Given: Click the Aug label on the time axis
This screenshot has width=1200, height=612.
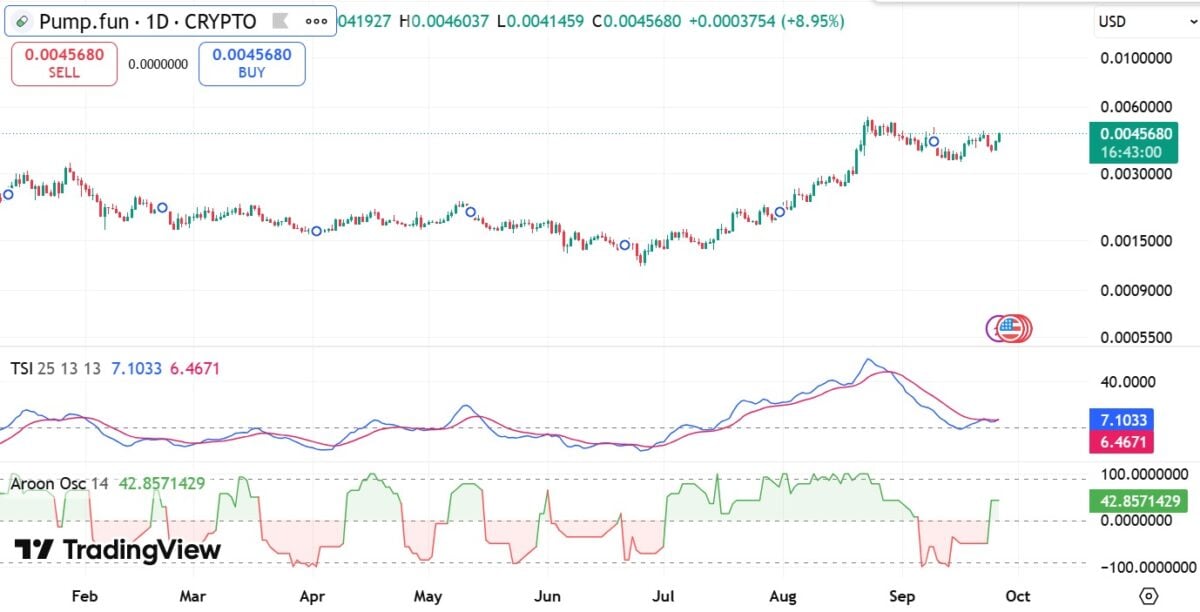Looking at the screenshot, I should (783, 597).
